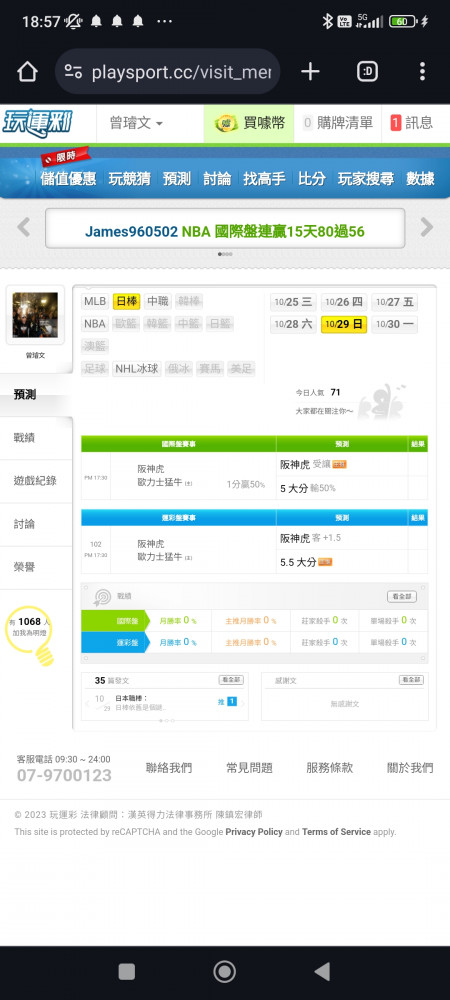Open the 找高手 navigation menu item

pyautogui.click(x=265, y=179)
